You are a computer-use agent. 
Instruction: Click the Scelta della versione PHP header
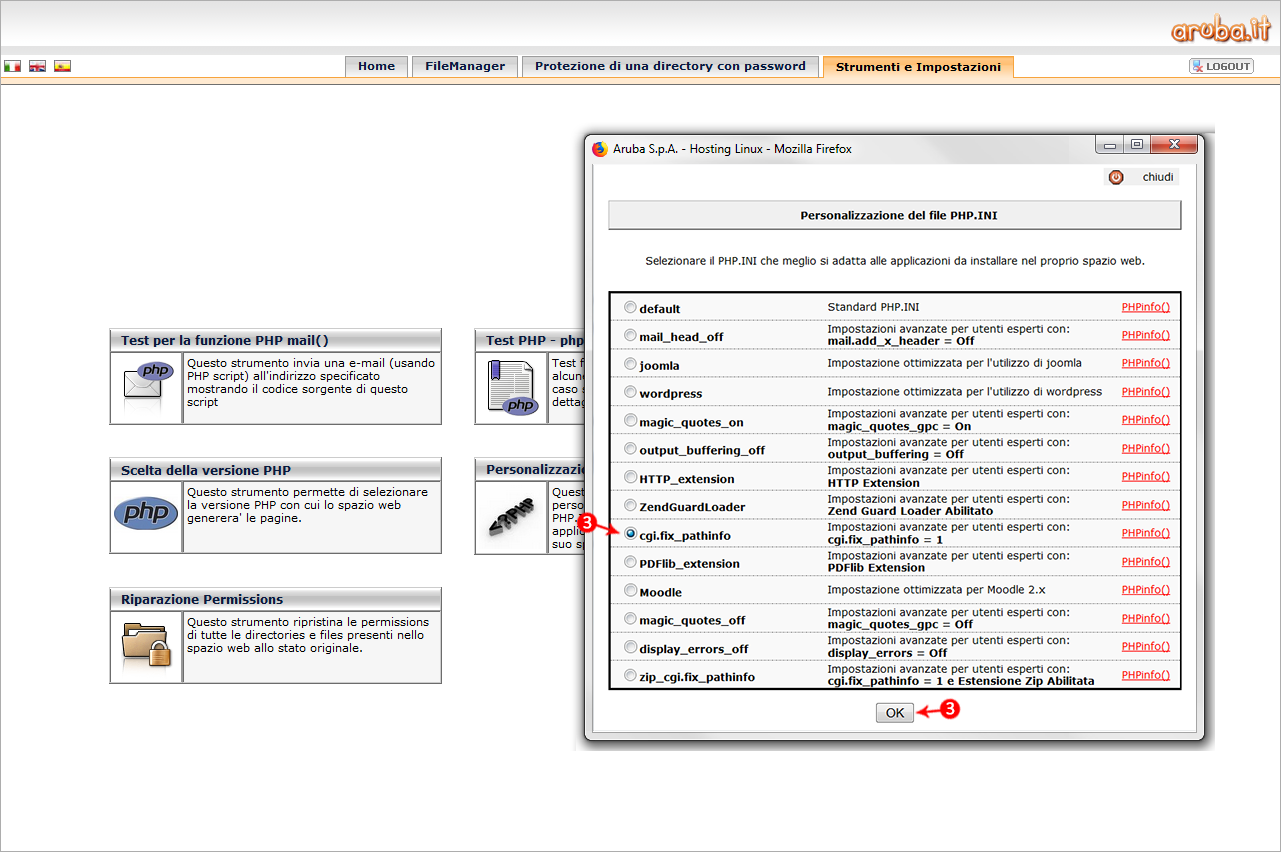(x=275, y=469)
